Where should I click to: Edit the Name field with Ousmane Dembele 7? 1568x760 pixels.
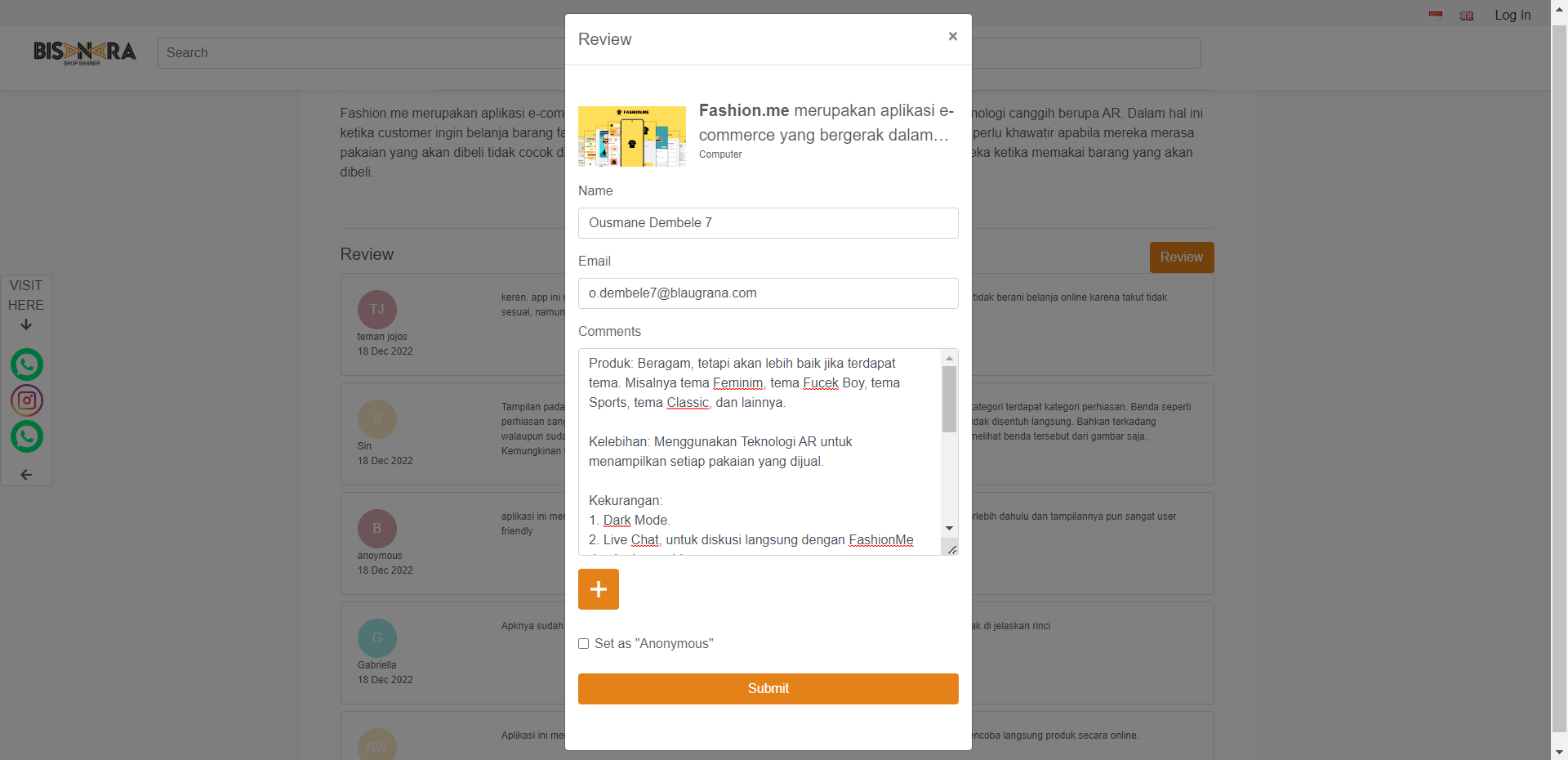(x=768, y=223)
